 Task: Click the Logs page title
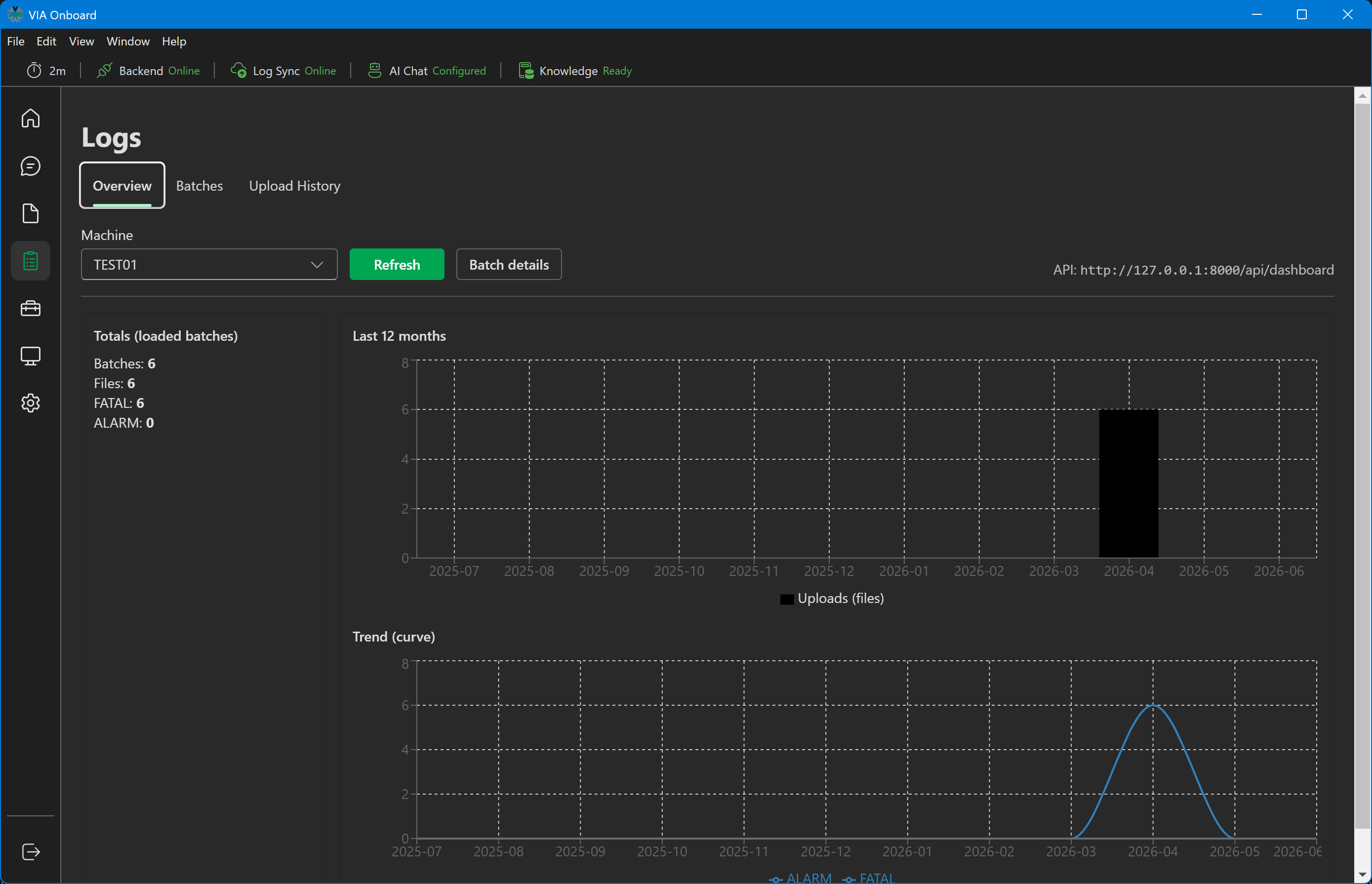coord(111,137)
